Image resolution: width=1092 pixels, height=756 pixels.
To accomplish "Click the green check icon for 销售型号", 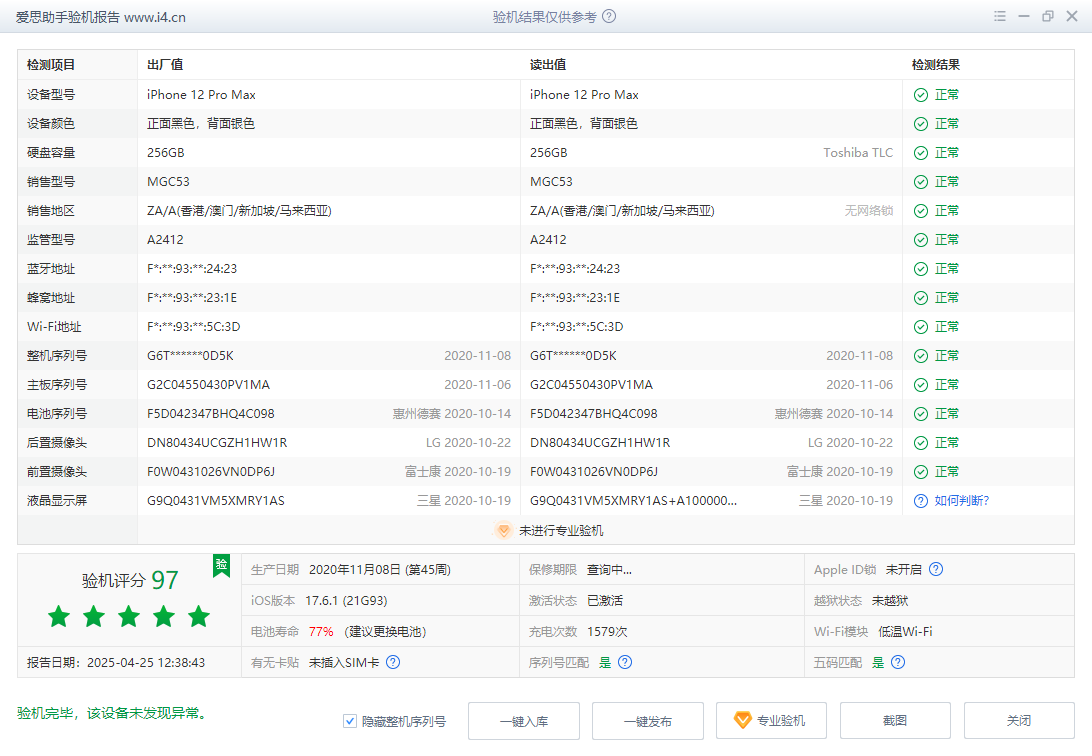I will point(921,182).
